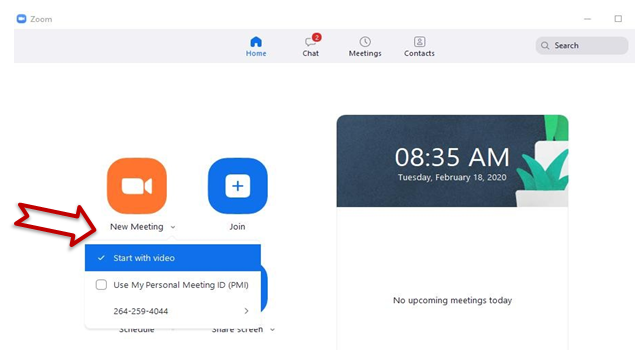Click inside the Search field

[x=582, y=45]
